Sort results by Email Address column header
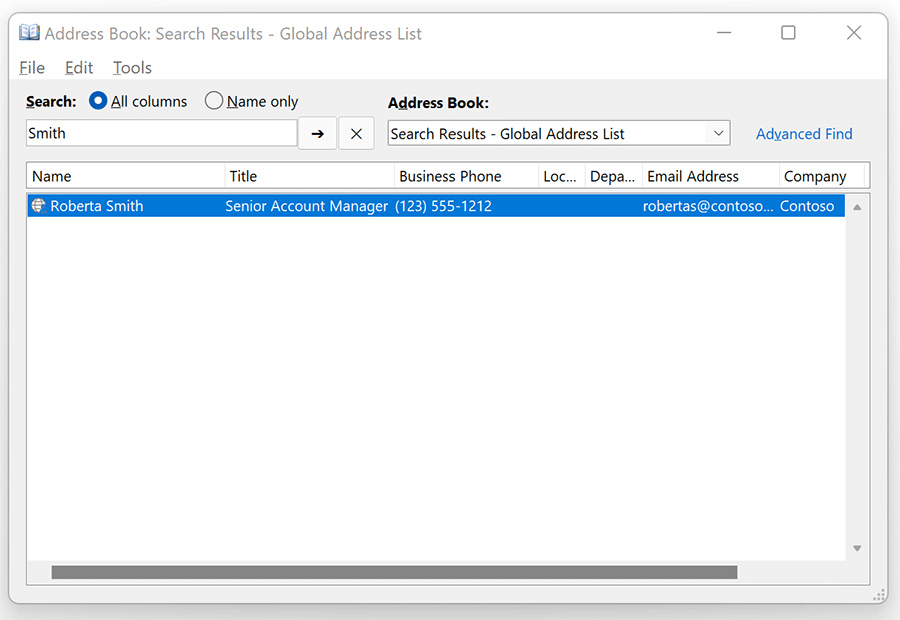The image size is (900, 620). pos(711,176)
